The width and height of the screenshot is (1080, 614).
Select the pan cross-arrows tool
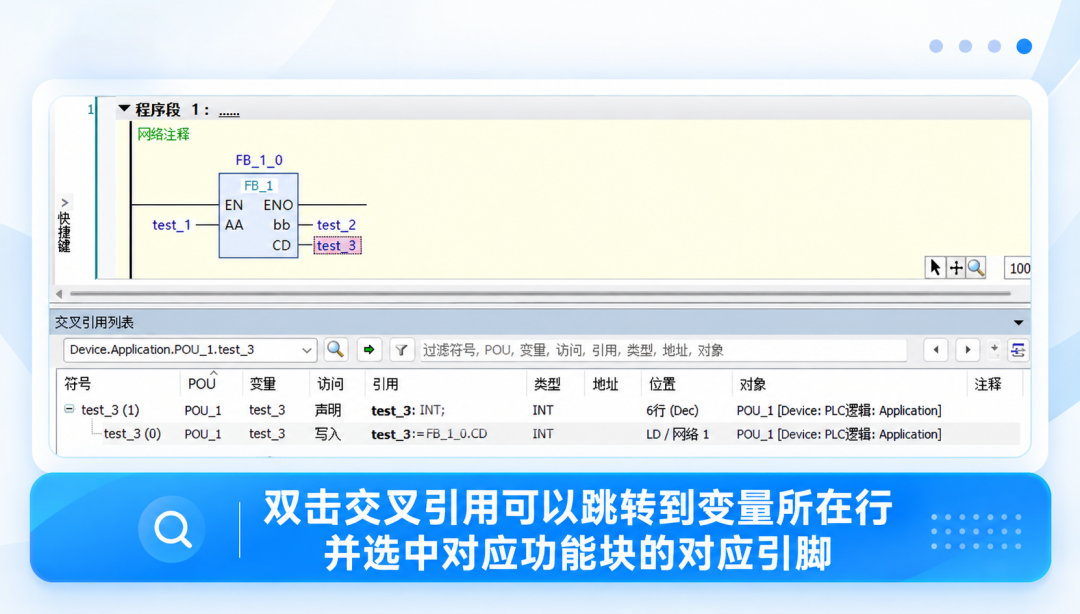tap(955, 267)
